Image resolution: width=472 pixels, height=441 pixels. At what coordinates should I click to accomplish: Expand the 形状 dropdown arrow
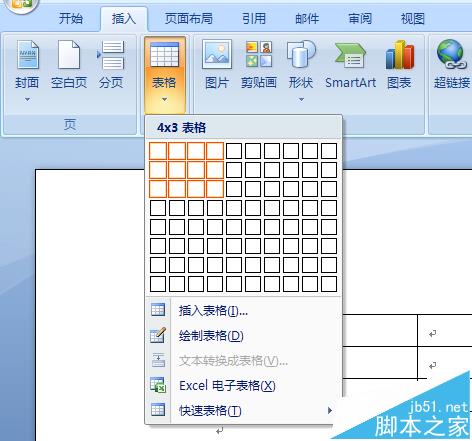(301, 99)
